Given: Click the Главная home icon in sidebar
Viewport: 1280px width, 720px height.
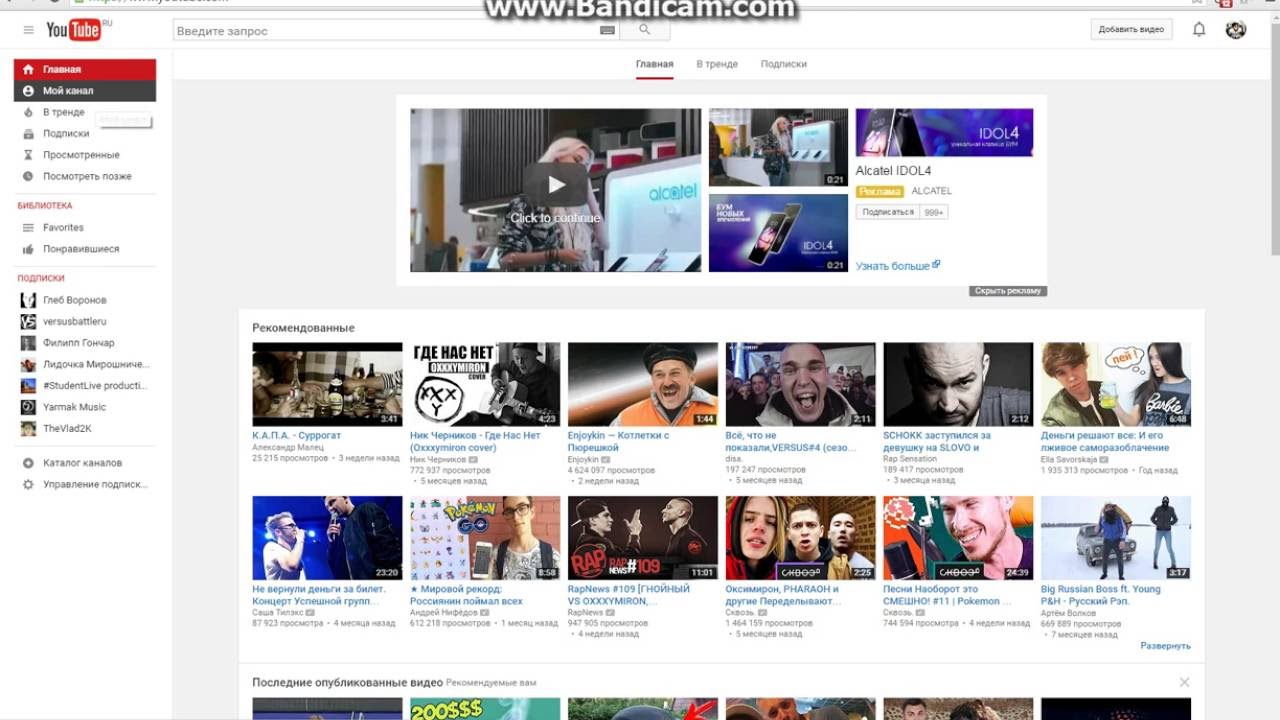Looking at the screenshot, I should 28,70.
